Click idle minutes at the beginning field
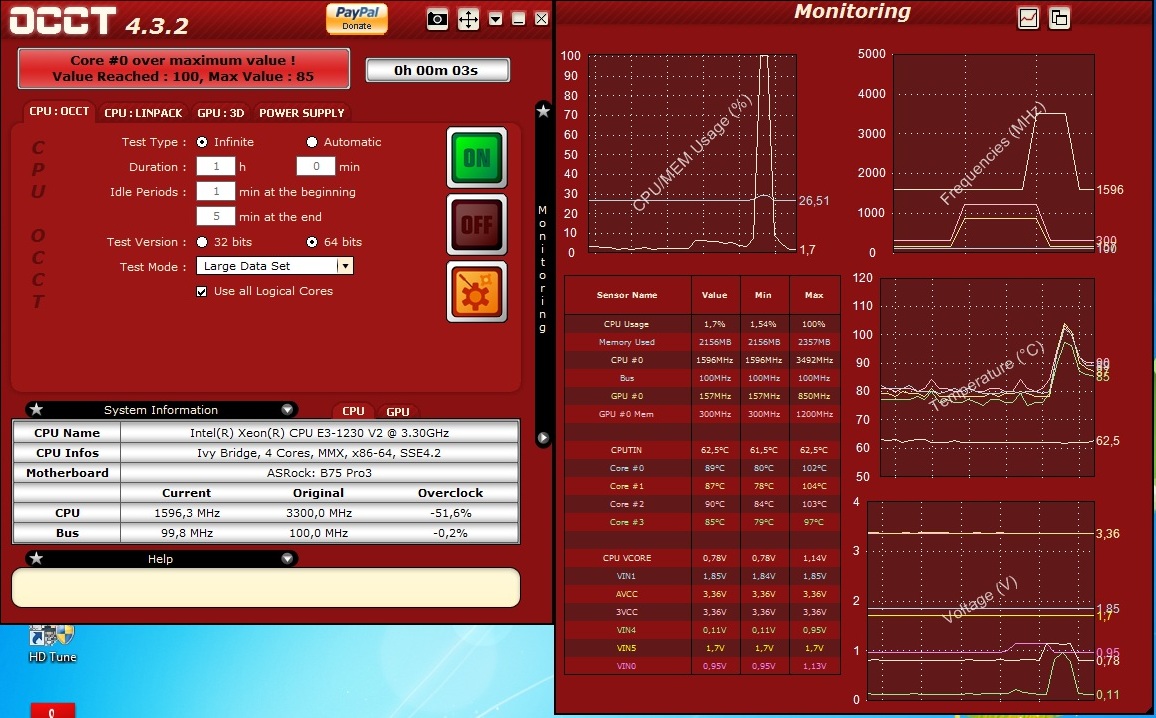The height and width of the screenshot is (718, 1156). pyautogui.click(x=216, y=192)
